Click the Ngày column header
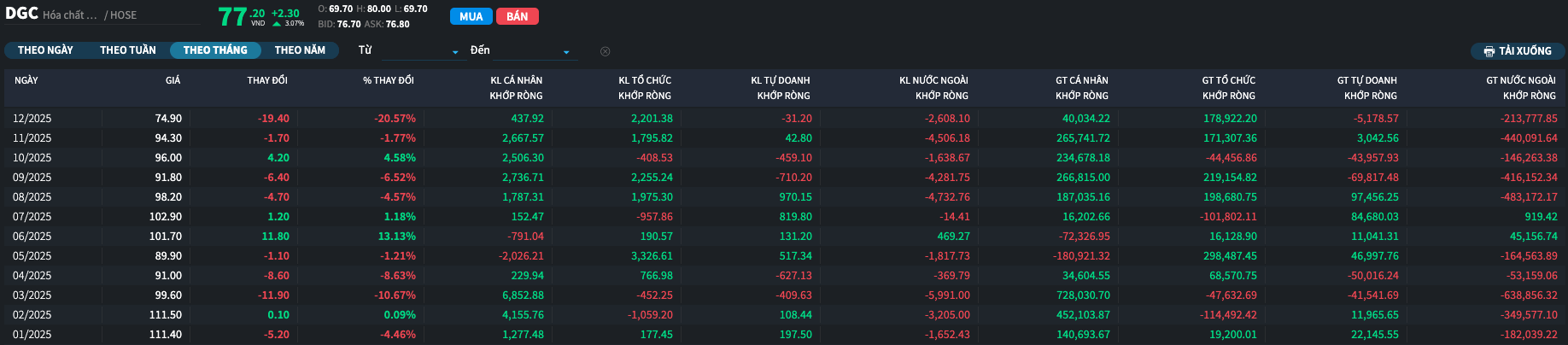 (x=26, y=80)
